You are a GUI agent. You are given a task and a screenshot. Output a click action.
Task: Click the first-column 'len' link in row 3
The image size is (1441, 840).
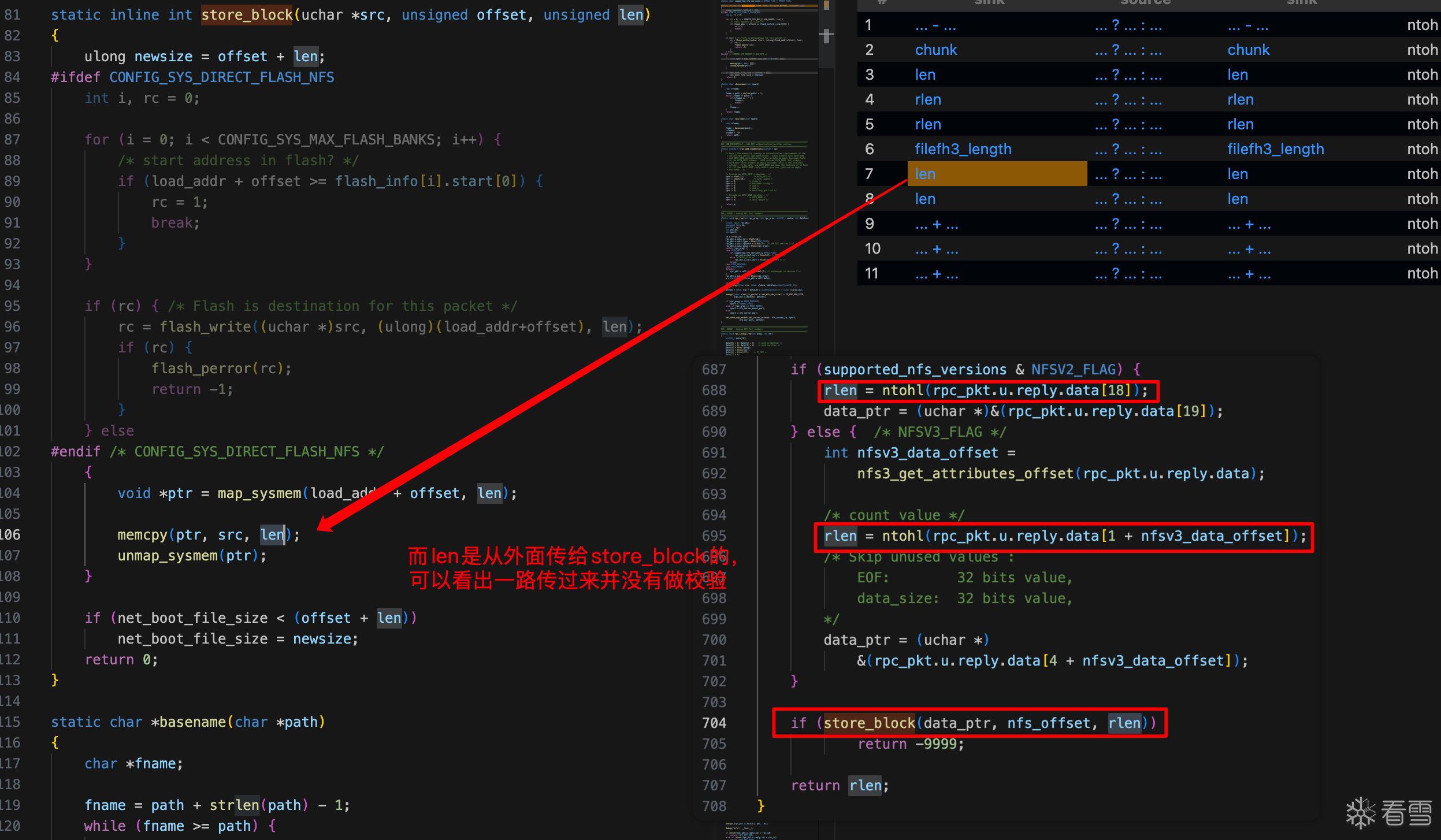(925, 75)
